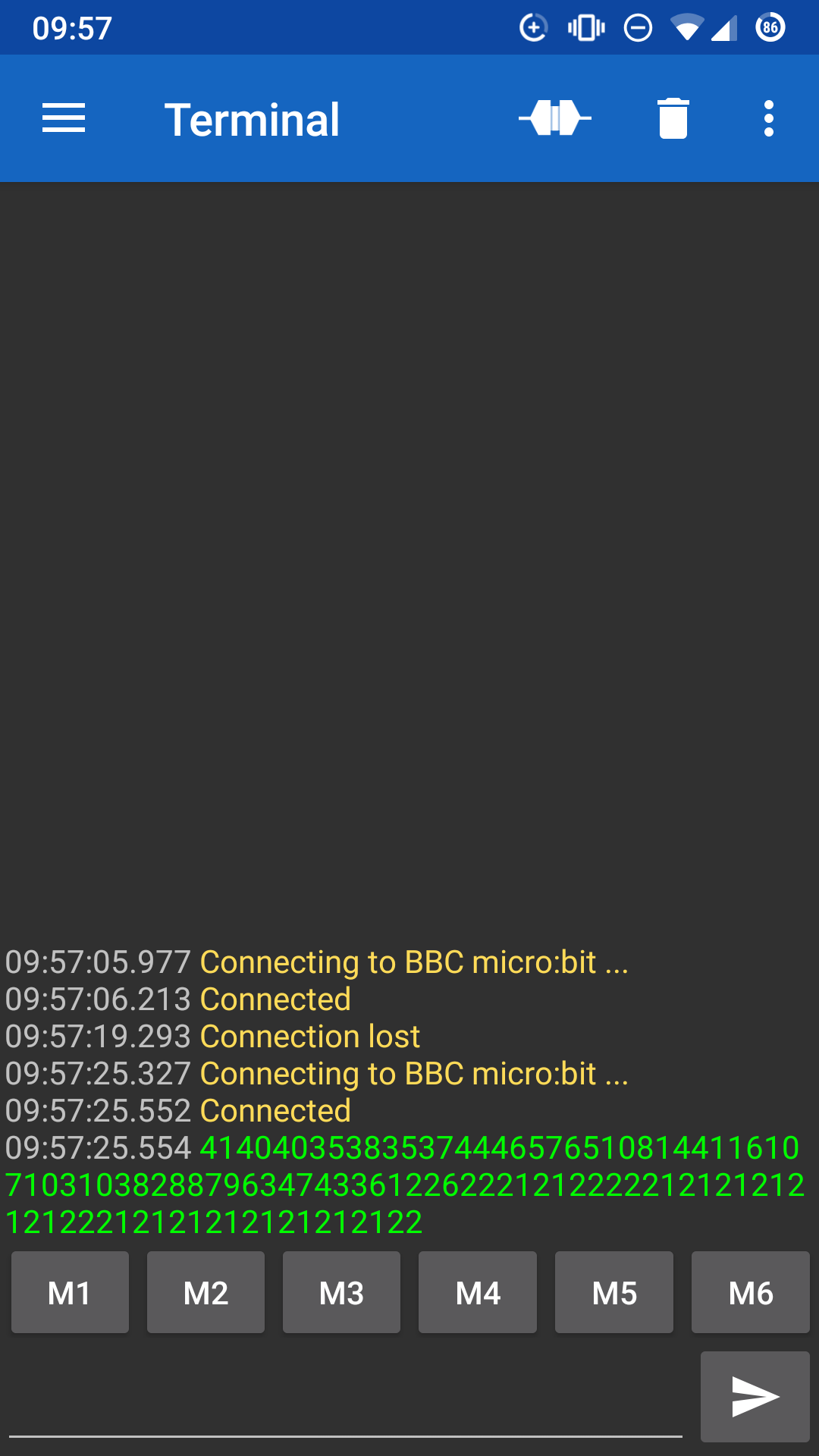Select the green received data line
Viewport: 819px width, 1456px height.
click(x=403, y=1185)
